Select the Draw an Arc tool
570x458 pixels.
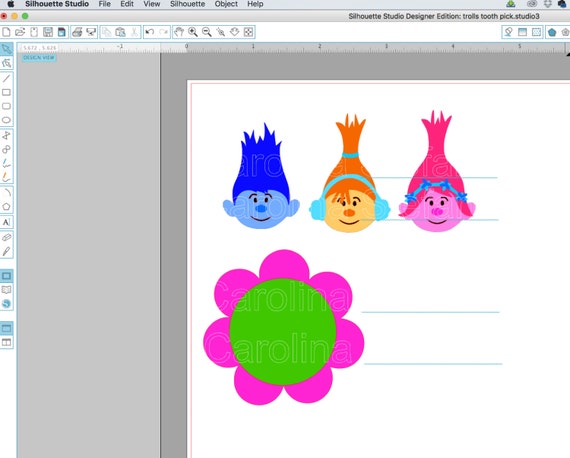pyautogui.click(x=7, y=193)
